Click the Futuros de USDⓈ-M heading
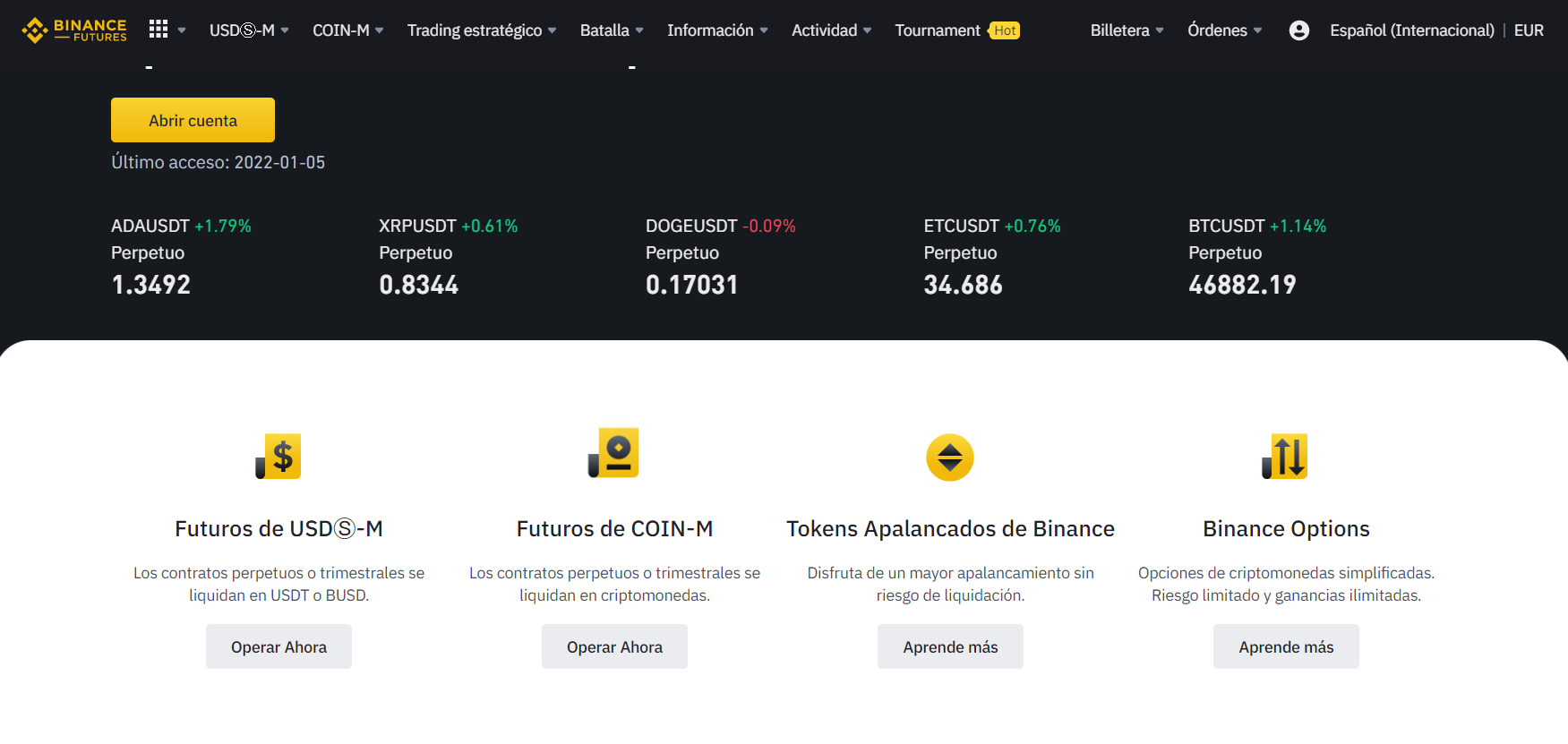The width and height of the screenshot is (1568, 744). (278, 529)
